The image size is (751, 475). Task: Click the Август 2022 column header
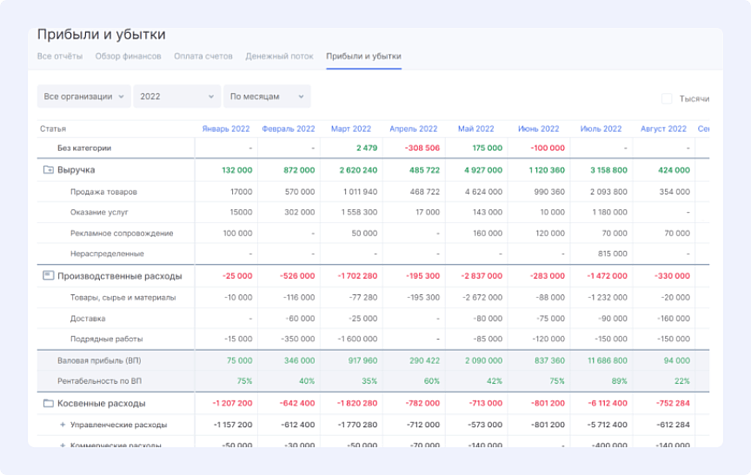663,129
